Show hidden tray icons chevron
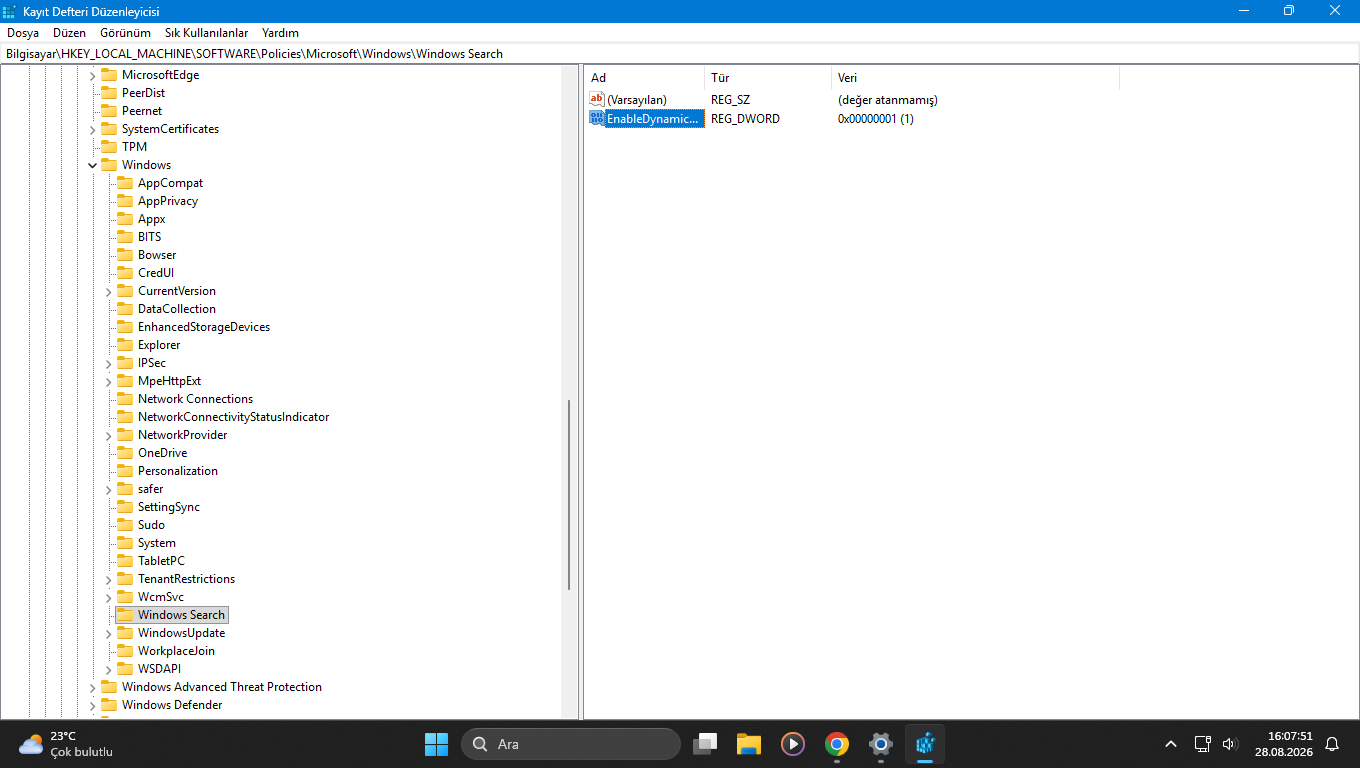This screenshot has height=768, width=1360. coord(1171,744)
